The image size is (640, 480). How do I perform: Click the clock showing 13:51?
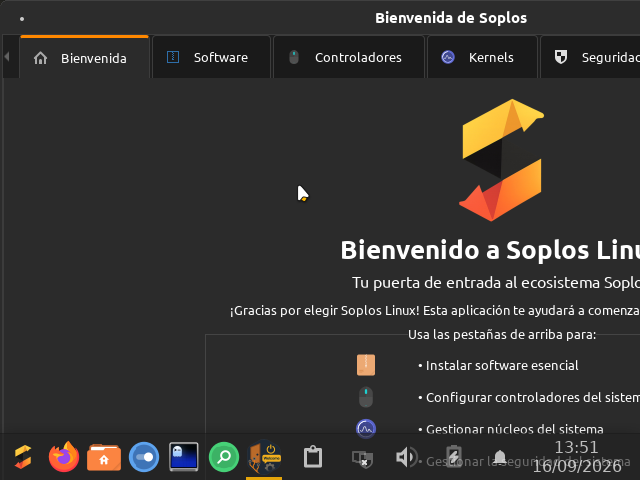(x=577, y=457)
